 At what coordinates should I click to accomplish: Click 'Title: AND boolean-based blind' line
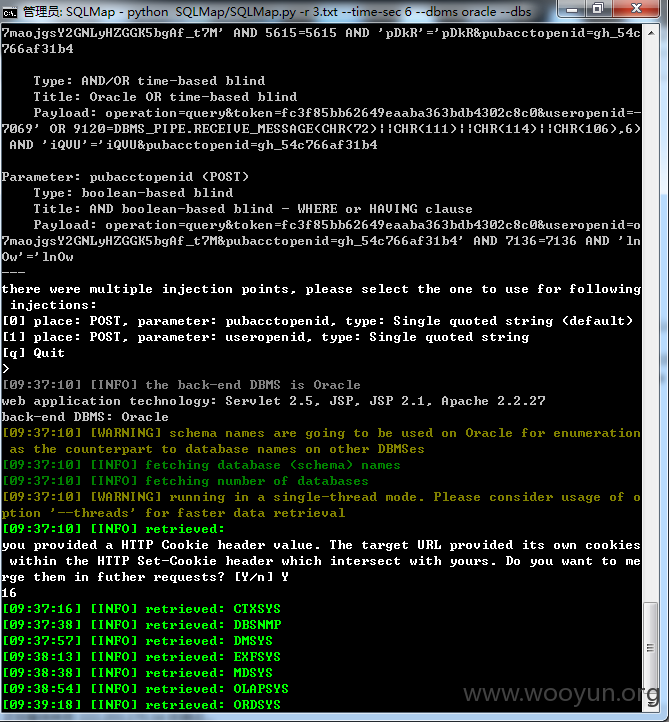[x=253, y=209]
